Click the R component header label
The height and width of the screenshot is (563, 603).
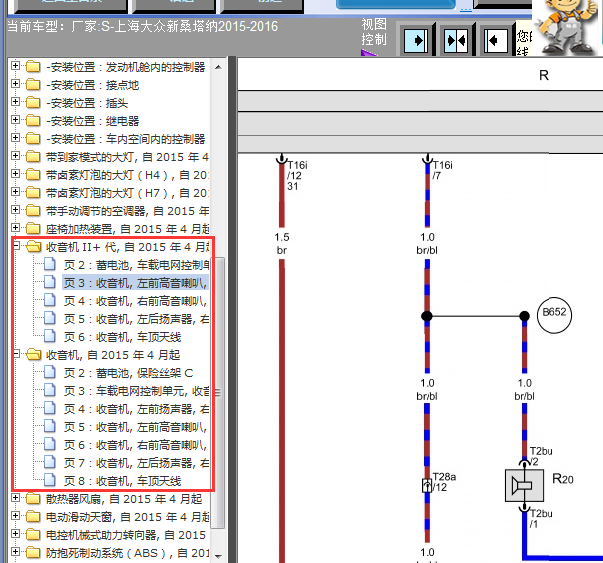pyautogui.click(x=544, y=75)
